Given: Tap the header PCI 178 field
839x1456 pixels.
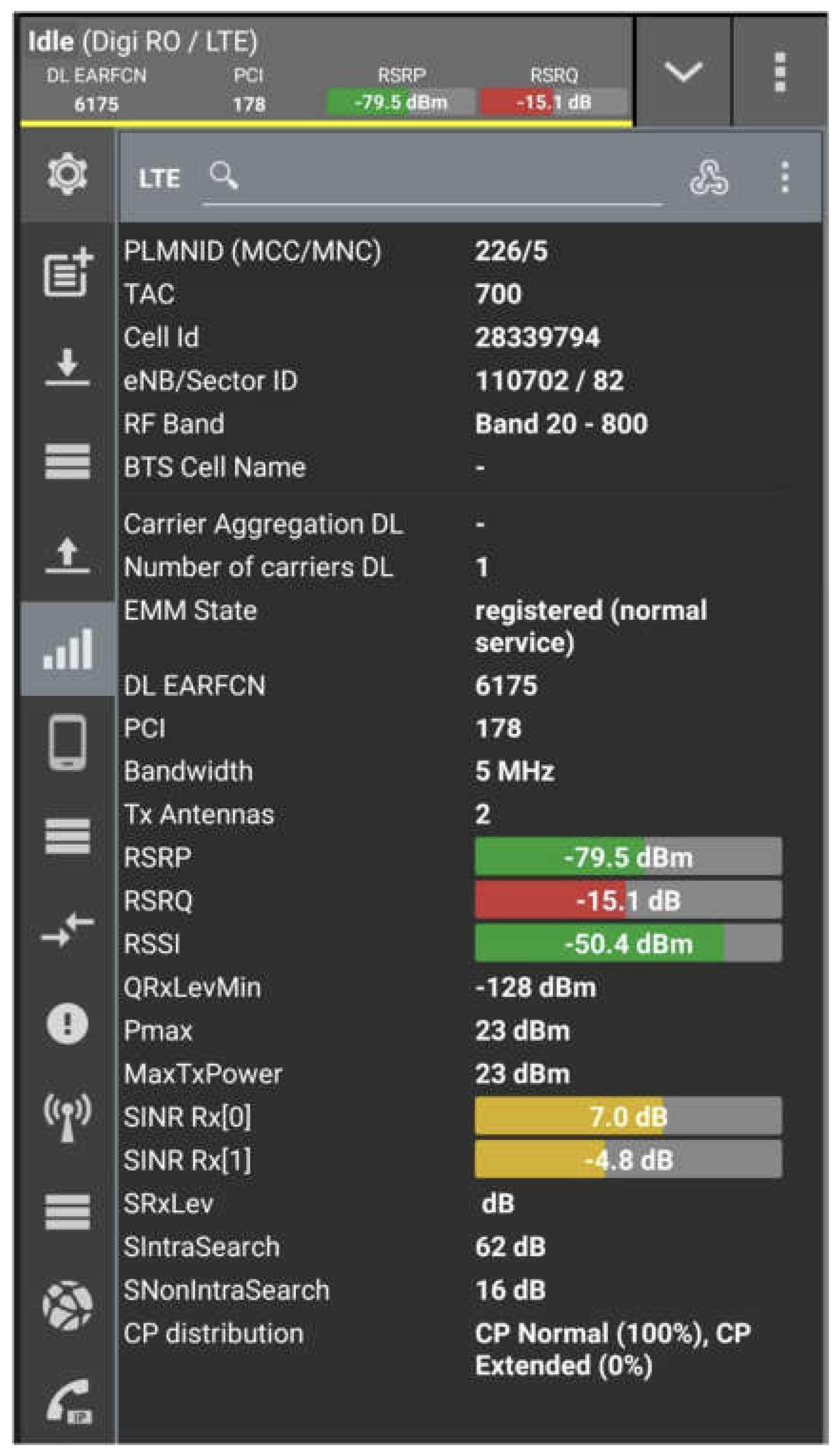Looking at the screenshot, I should [x=249, y=90].
